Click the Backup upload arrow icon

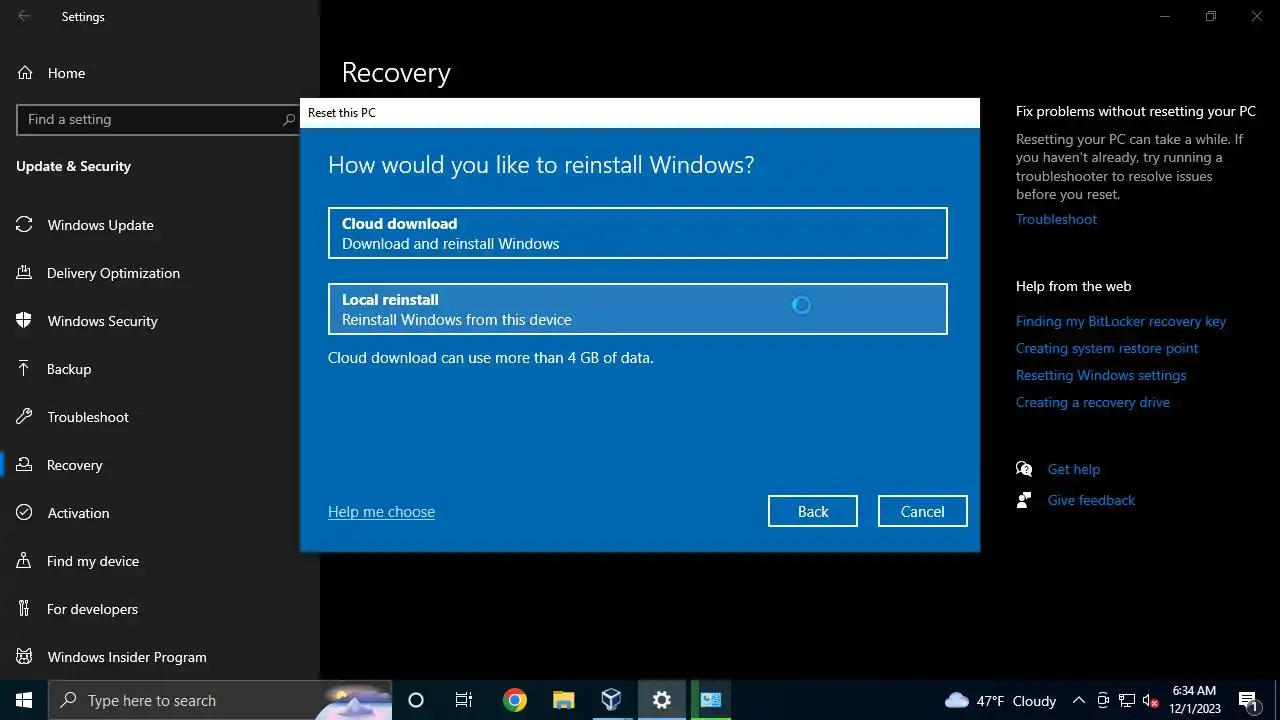[24, 369]
